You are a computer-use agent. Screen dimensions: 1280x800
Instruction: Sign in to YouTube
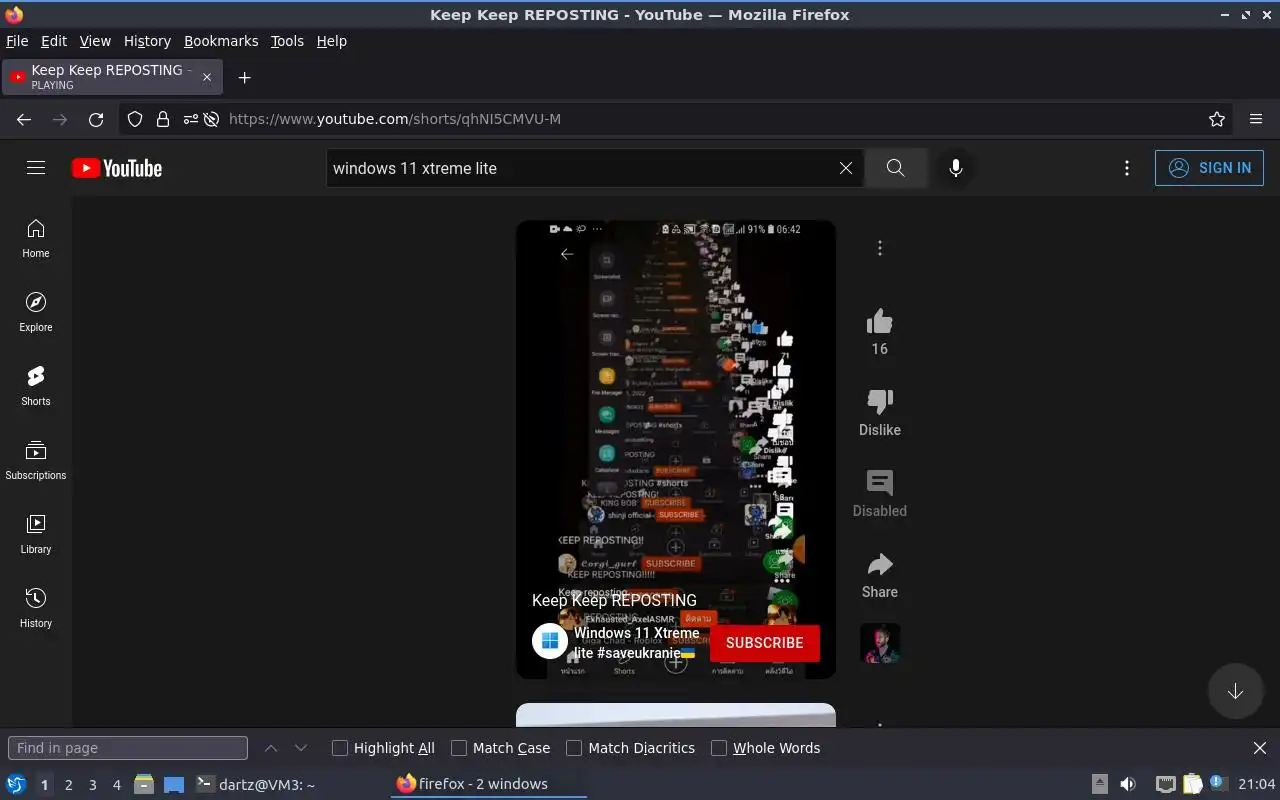tap(1209, 168)
